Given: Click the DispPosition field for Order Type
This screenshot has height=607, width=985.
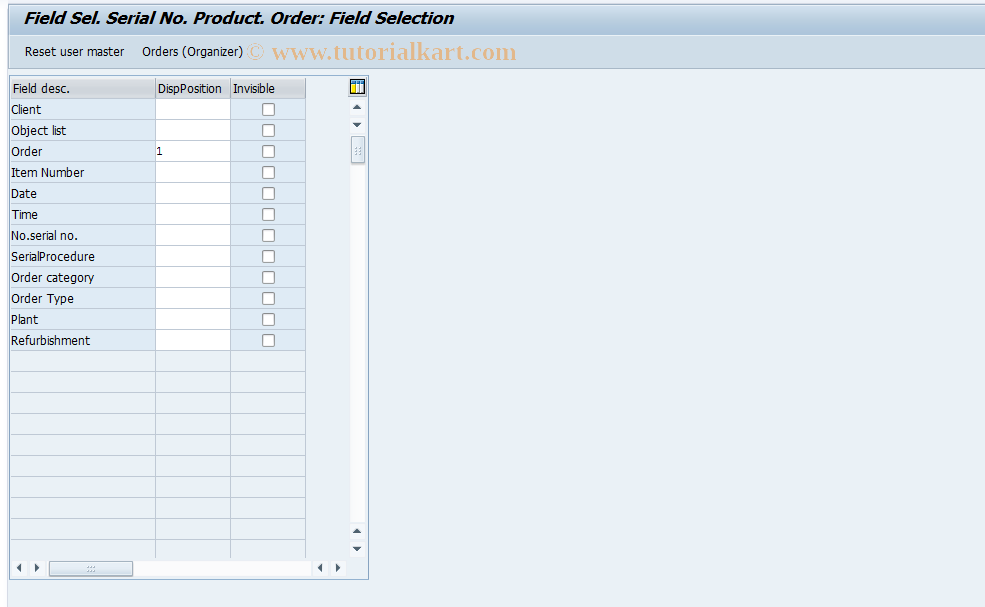Looking at the screenshot, I should pos(193,298).
